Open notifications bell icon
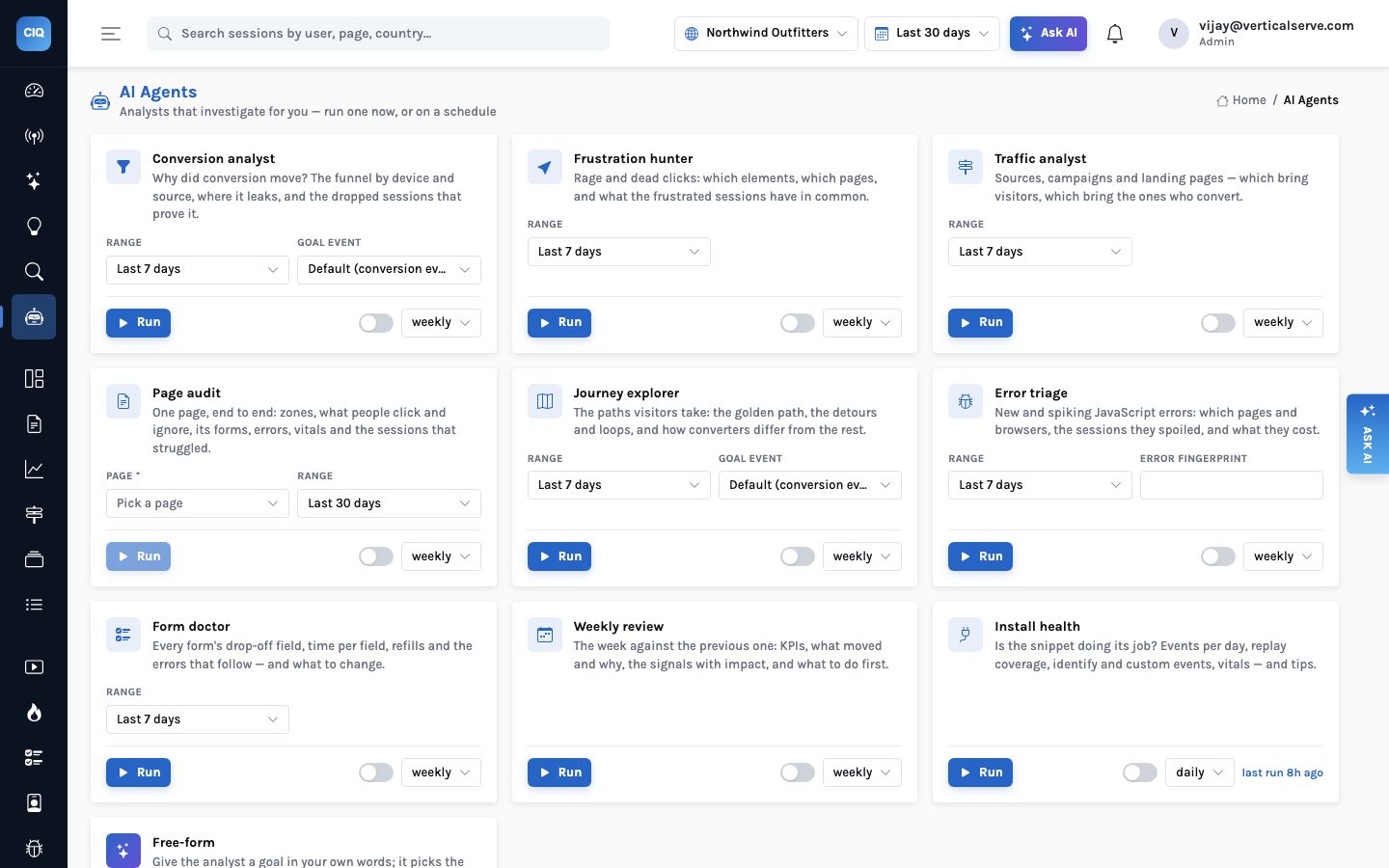Image resolution: width=1389 pixels, height=868 pixels. click(1115, 34)
